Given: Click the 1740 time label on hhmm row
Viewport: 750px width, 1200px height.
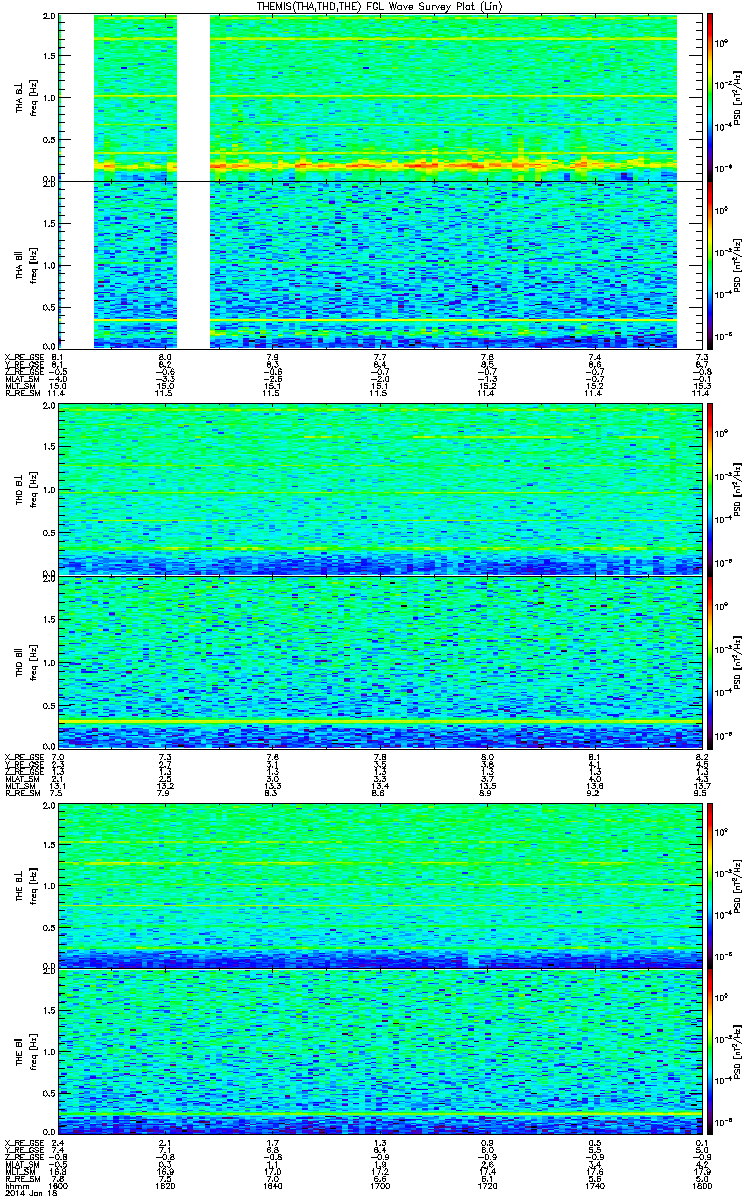Looking at the screenshot, I should point(594,1186).
